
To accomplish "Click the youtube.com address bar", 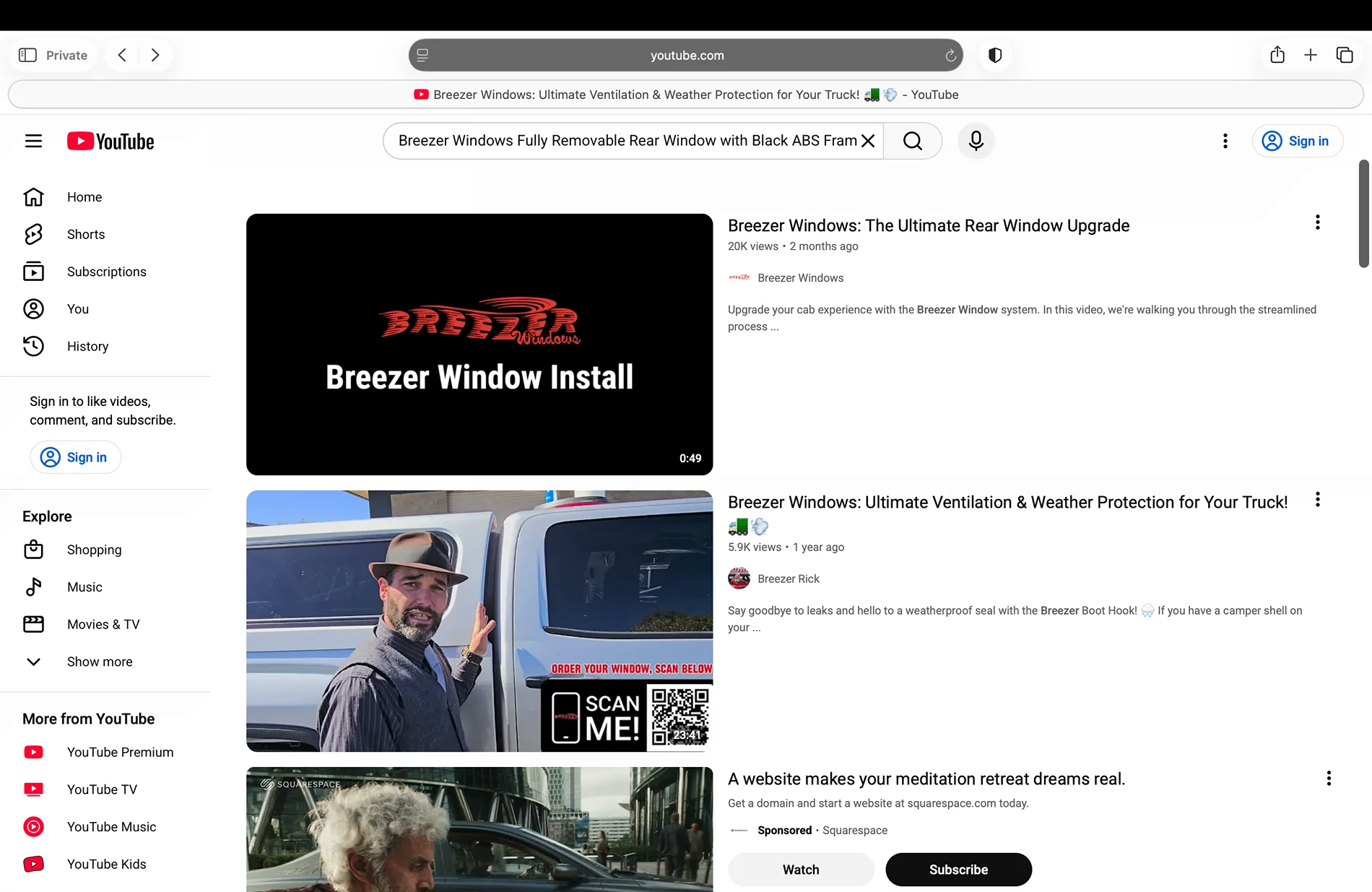I will click(686, 55).
